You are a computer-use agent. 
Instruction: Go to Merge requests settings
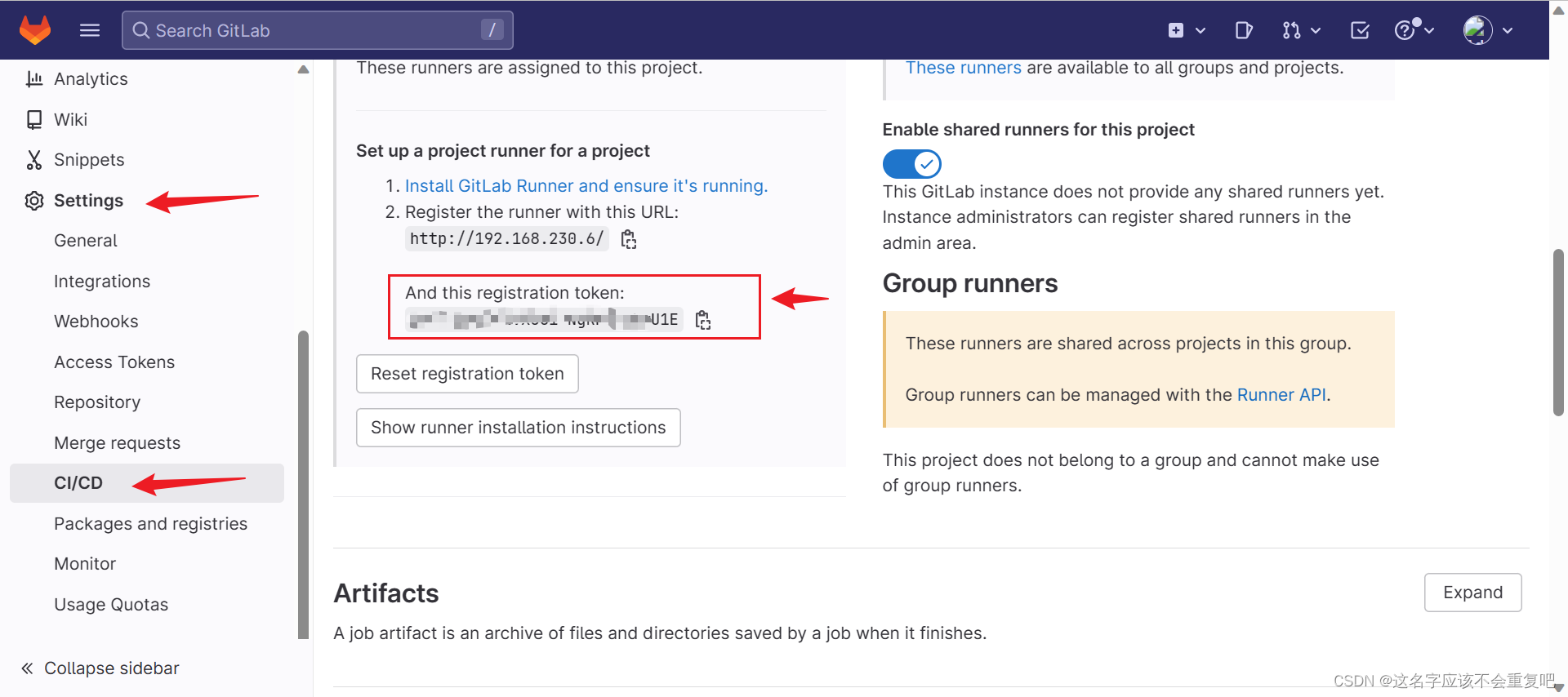coord(117,443)
